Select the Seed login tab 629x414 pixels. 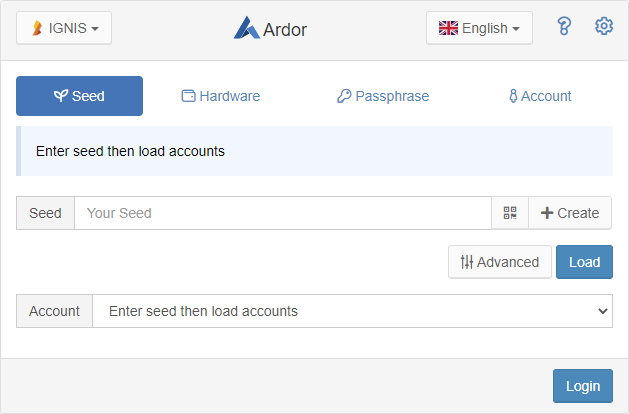[x=79, y=96]
